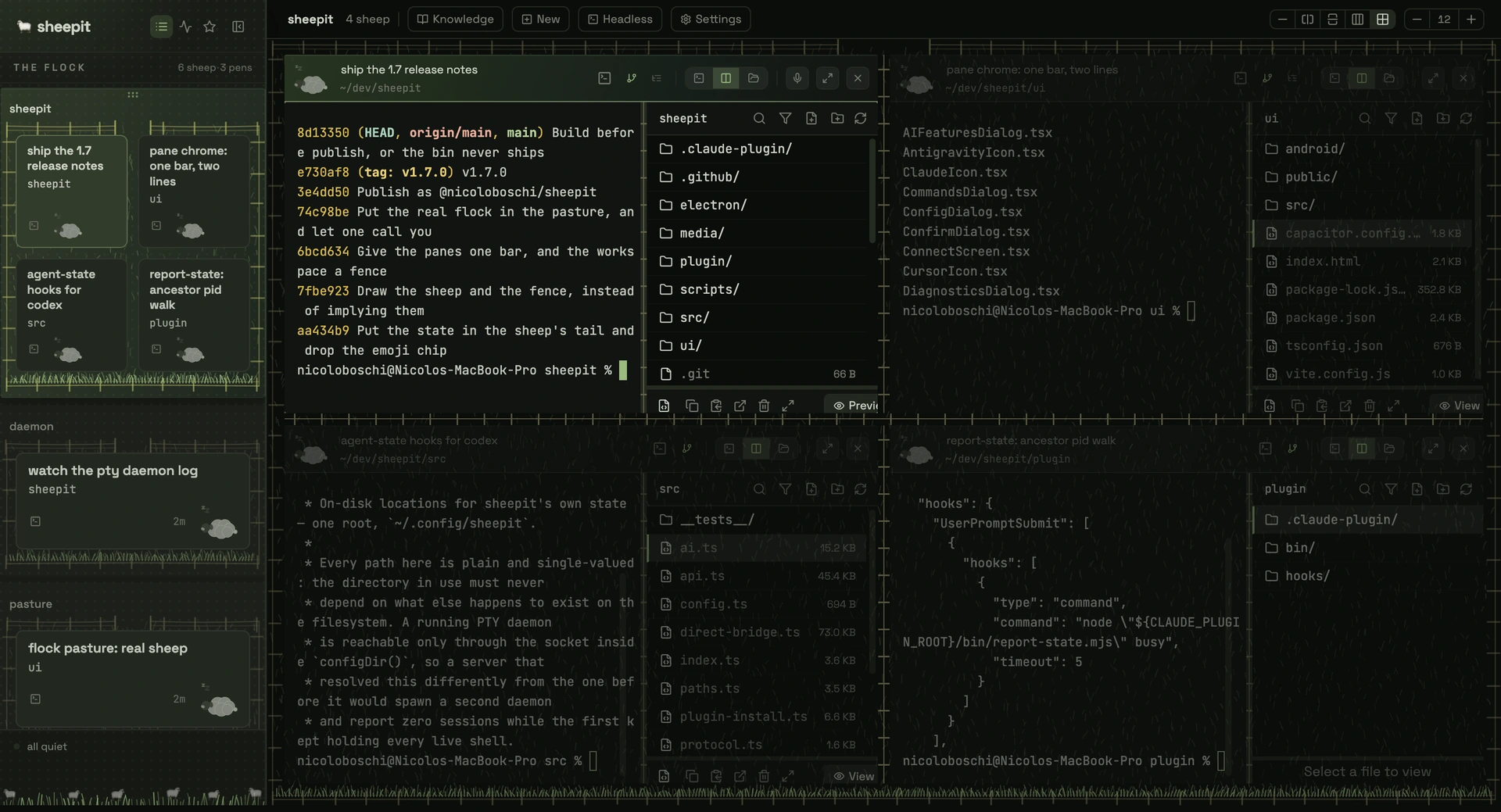This screenshot has width=1501, height=812.
Task: Select capacitor.config file in the ui browser
Action: pyautogui.click(x=1363, y=233)
